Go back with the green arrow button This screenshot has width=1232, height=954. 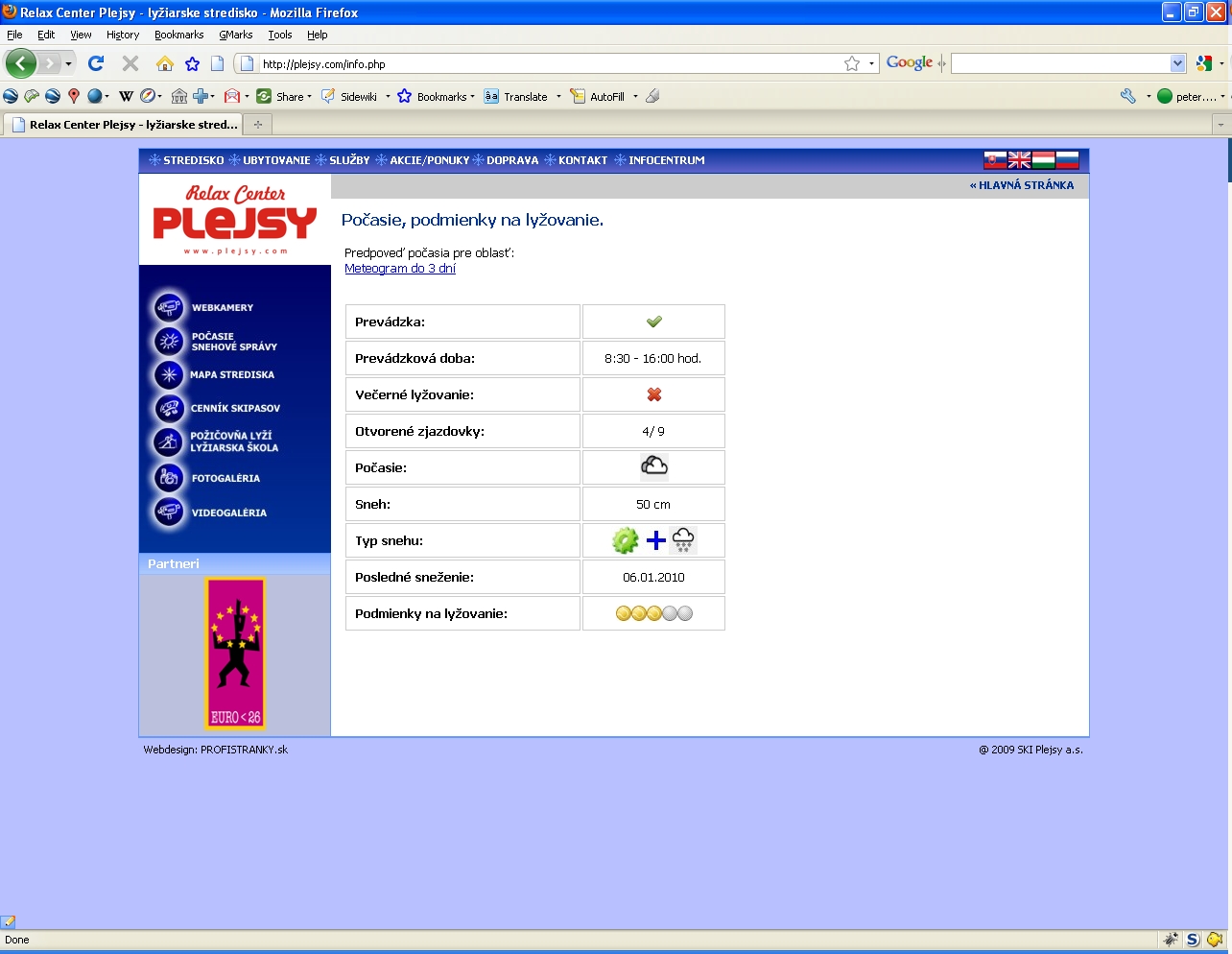pyautogui.click(x=21, y=64)
